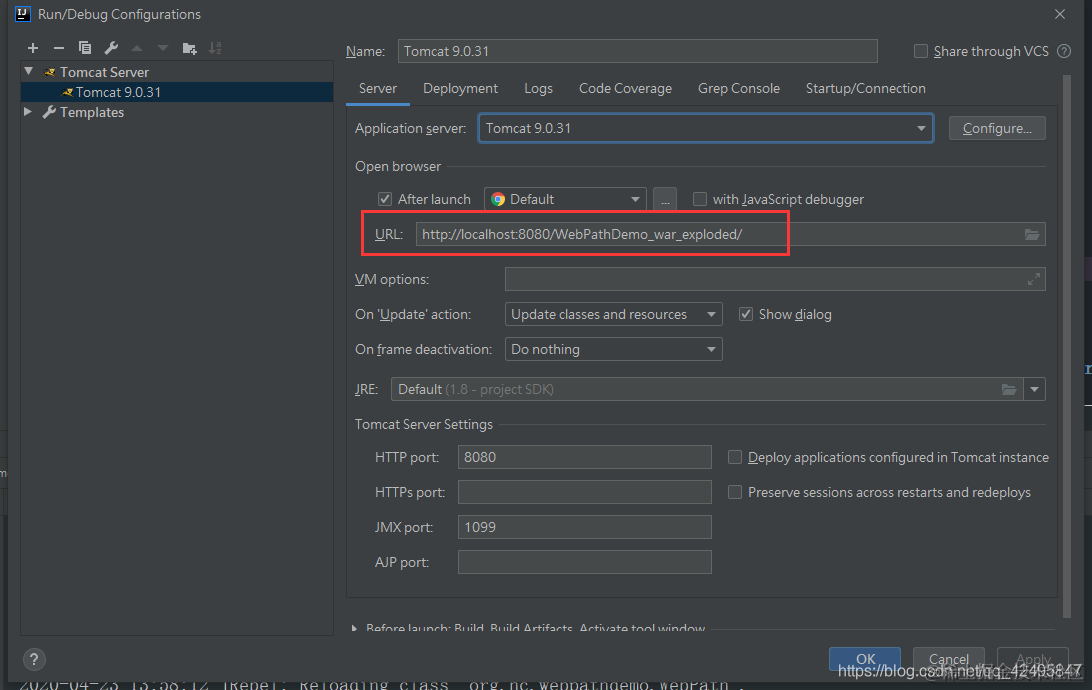Switch to the Grep Console tab
1092x690 pixels.
click(739, 88)
